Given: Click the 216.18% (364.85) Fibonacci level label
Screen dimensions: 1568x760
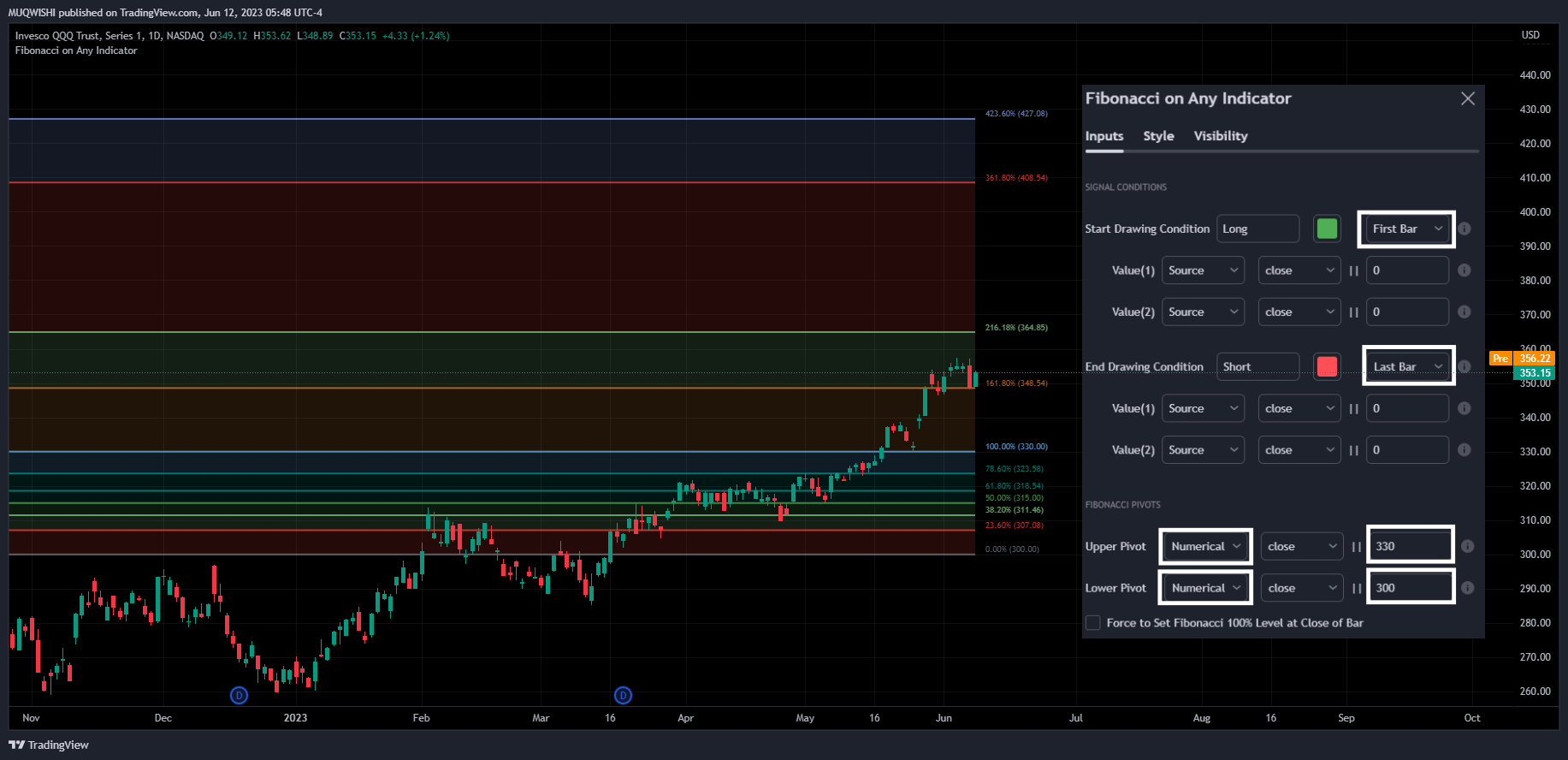Looking at the screenshot, I should coord(1016,328).
